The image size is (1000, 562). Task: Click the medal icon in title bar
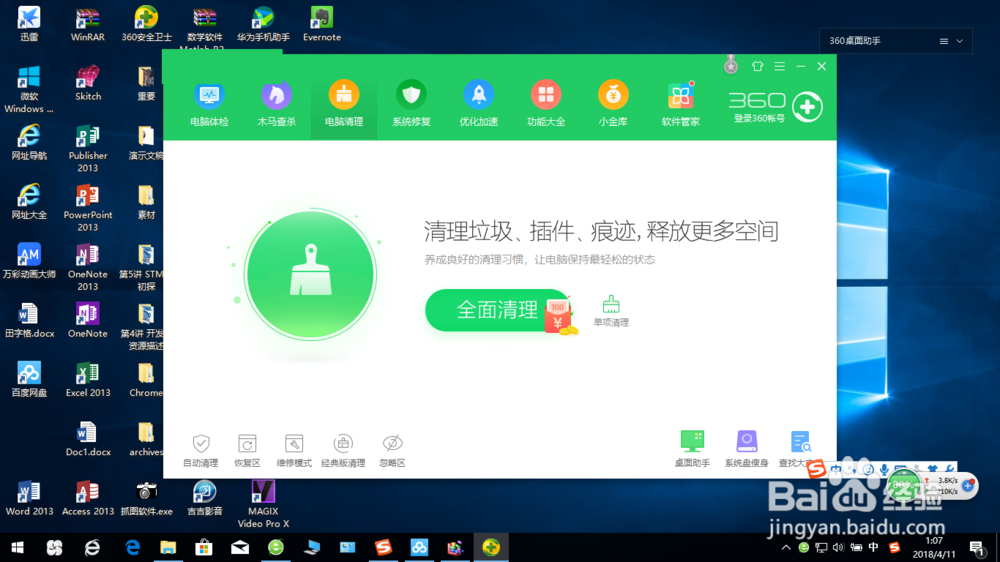click(x=731, y=65)
